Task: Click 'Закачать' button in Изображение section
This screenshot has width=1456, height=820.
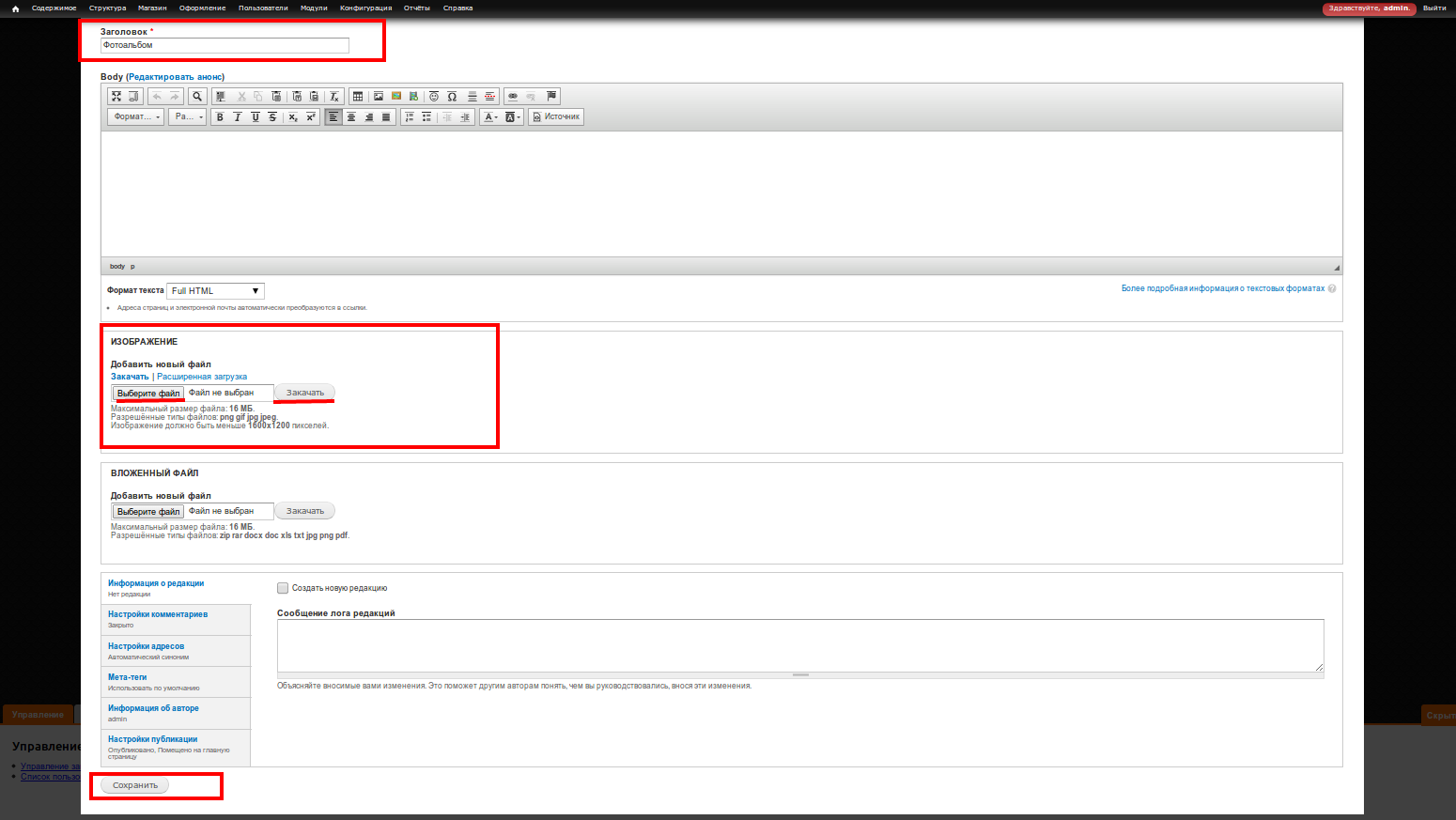Action: pos(305,393)
